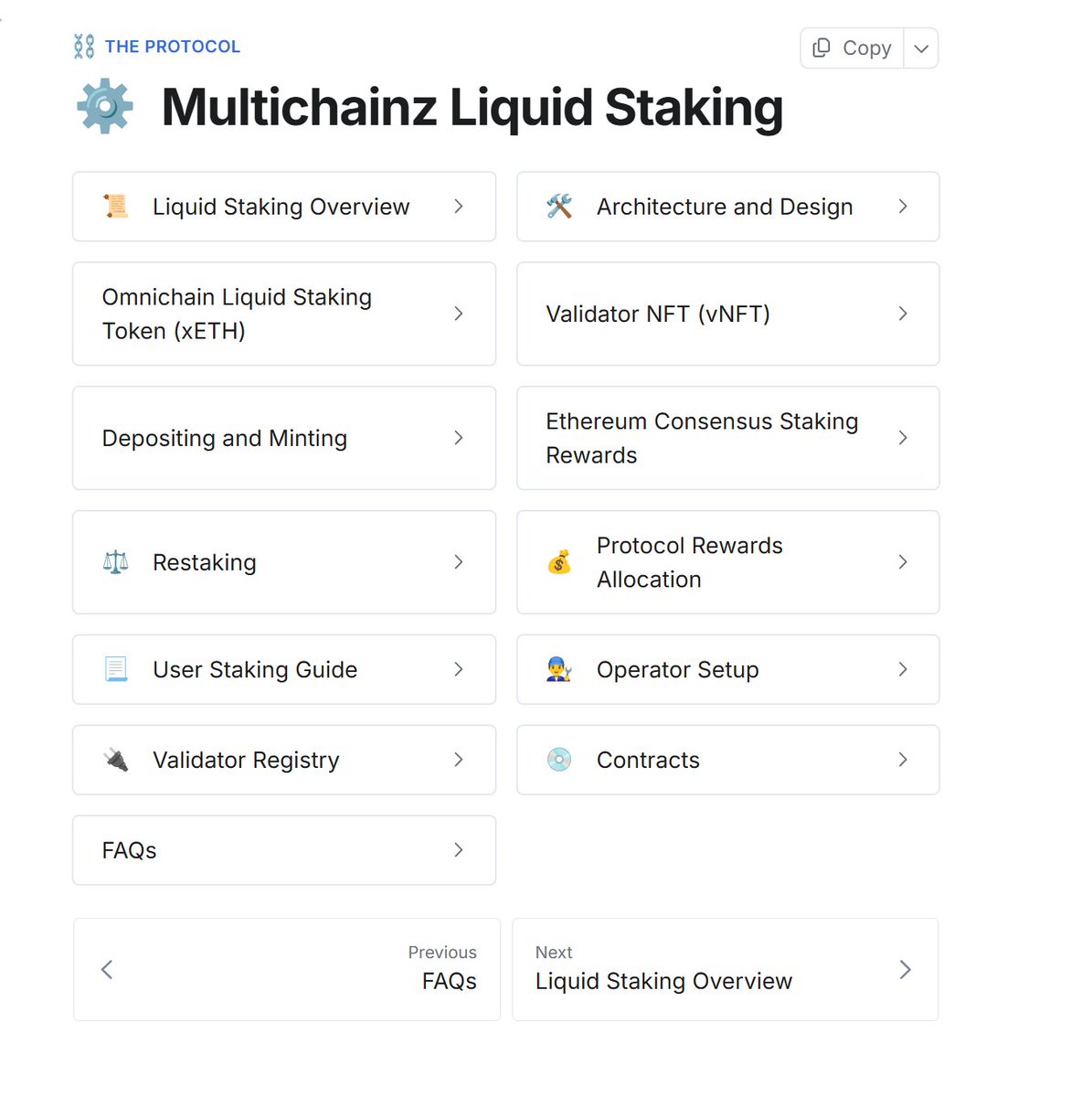Open the FAQs card label in the grid

[129, 850]
